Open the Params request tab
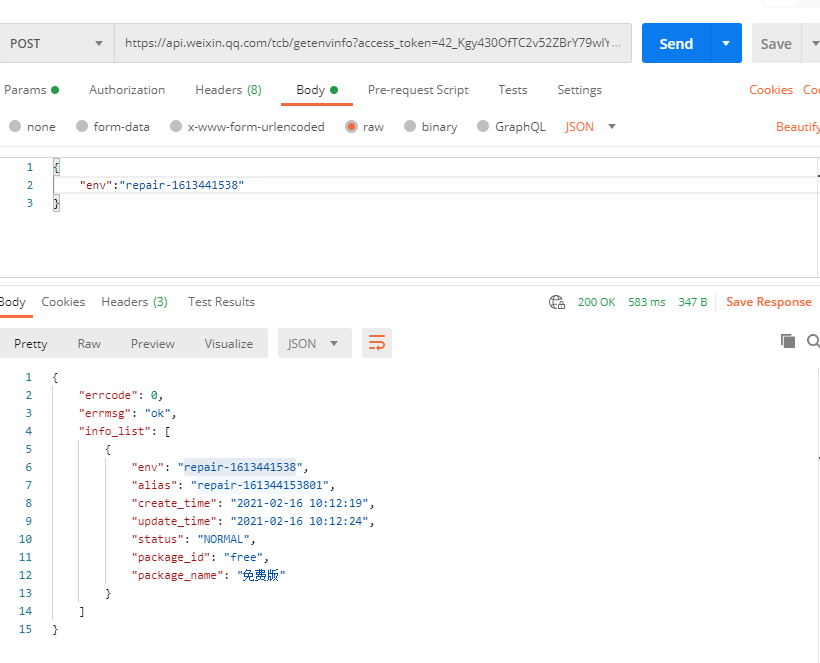The width and height of the screenshot is (820, 663). pos(31,90)
